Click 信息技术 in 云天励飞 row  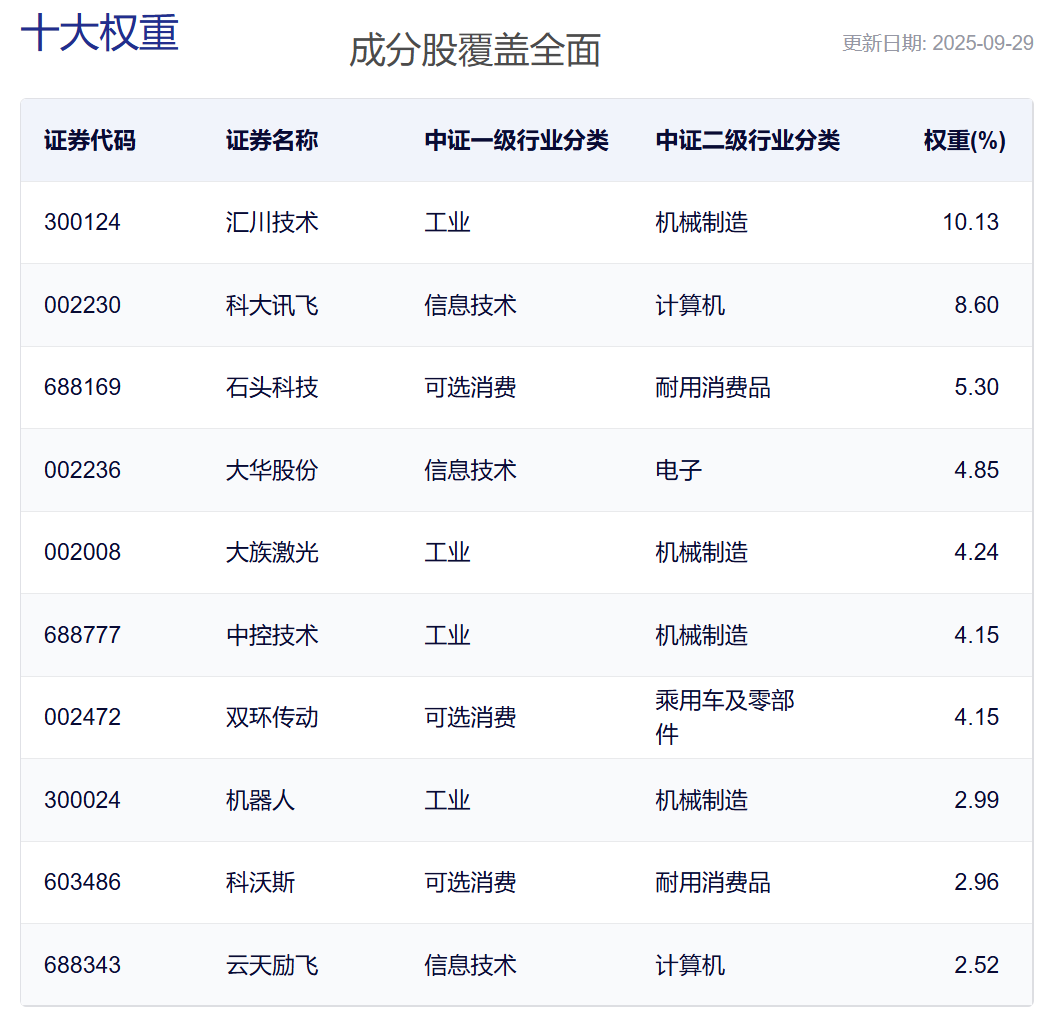(x=470, y=966)
